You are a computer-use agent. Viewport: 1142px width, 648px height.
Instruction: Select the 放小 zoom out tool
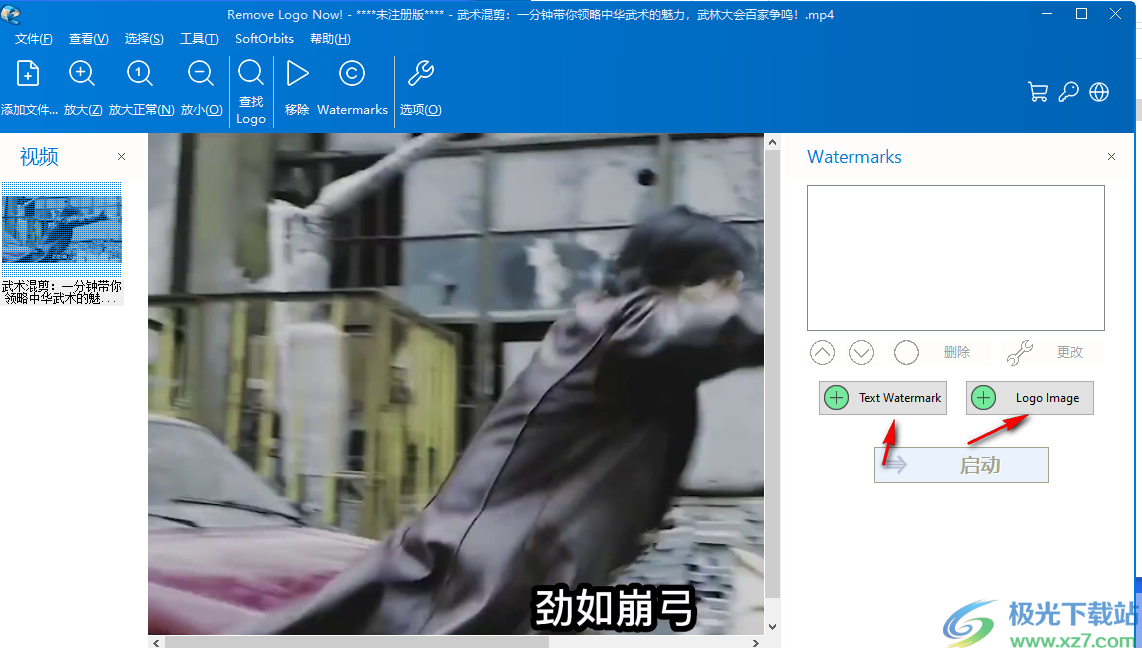pos(200,73)
